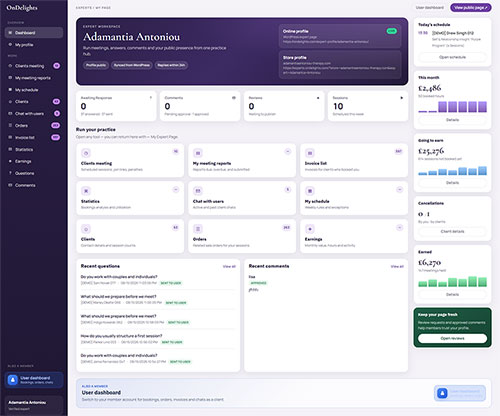The height and width of the screenshot is (416, 500).
Task: Click the sidebar Invoice list count badge
Action: [x=55, y=137]
